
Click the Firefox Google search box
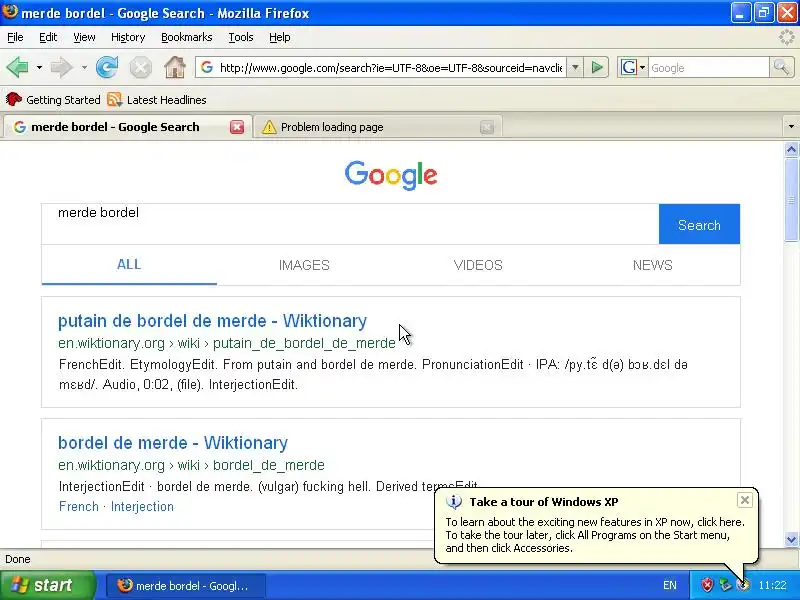(x=708, y=67)
